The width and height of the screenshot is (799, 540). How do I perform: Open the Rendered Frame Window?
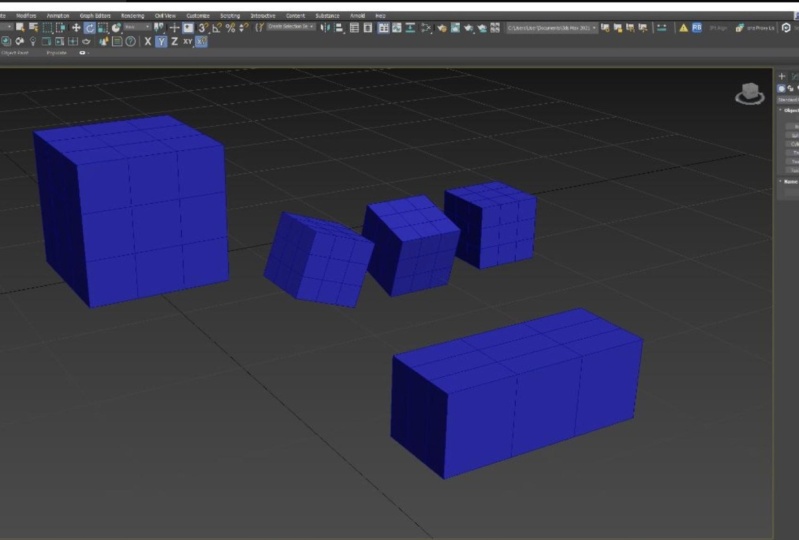pos(455,28)
